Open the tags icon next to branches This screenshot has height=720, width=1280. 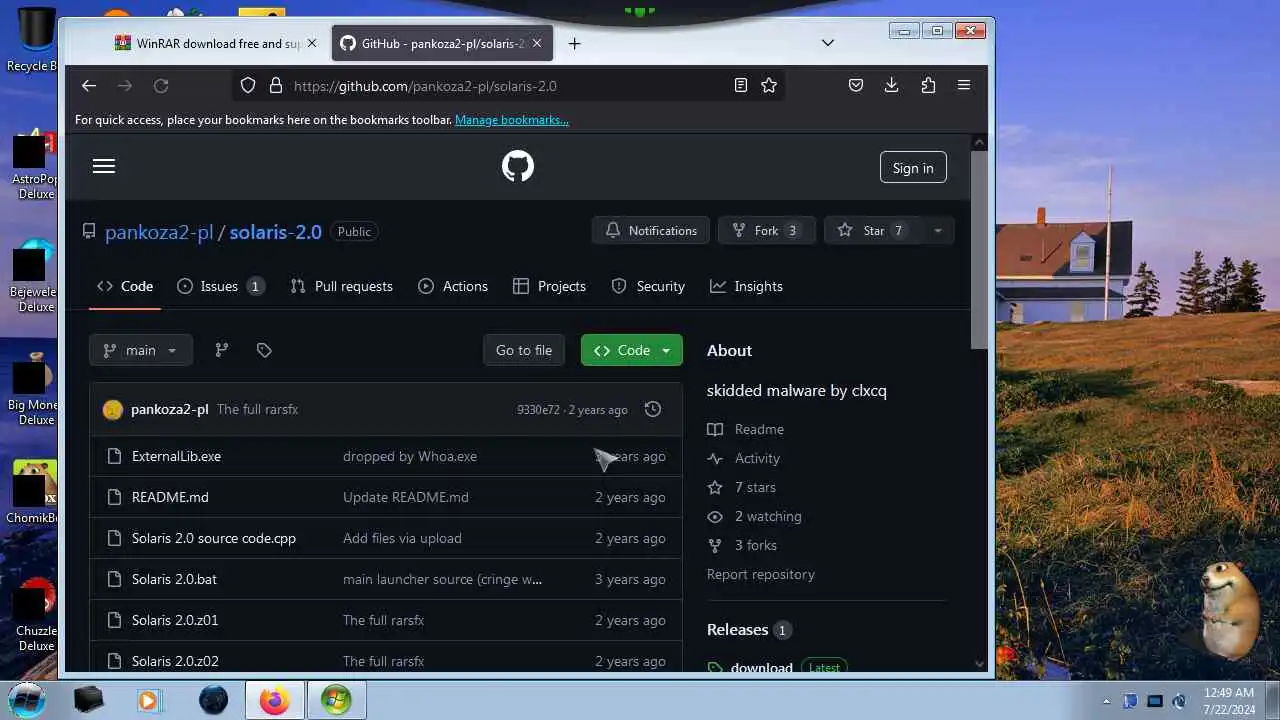click(264, 350)
